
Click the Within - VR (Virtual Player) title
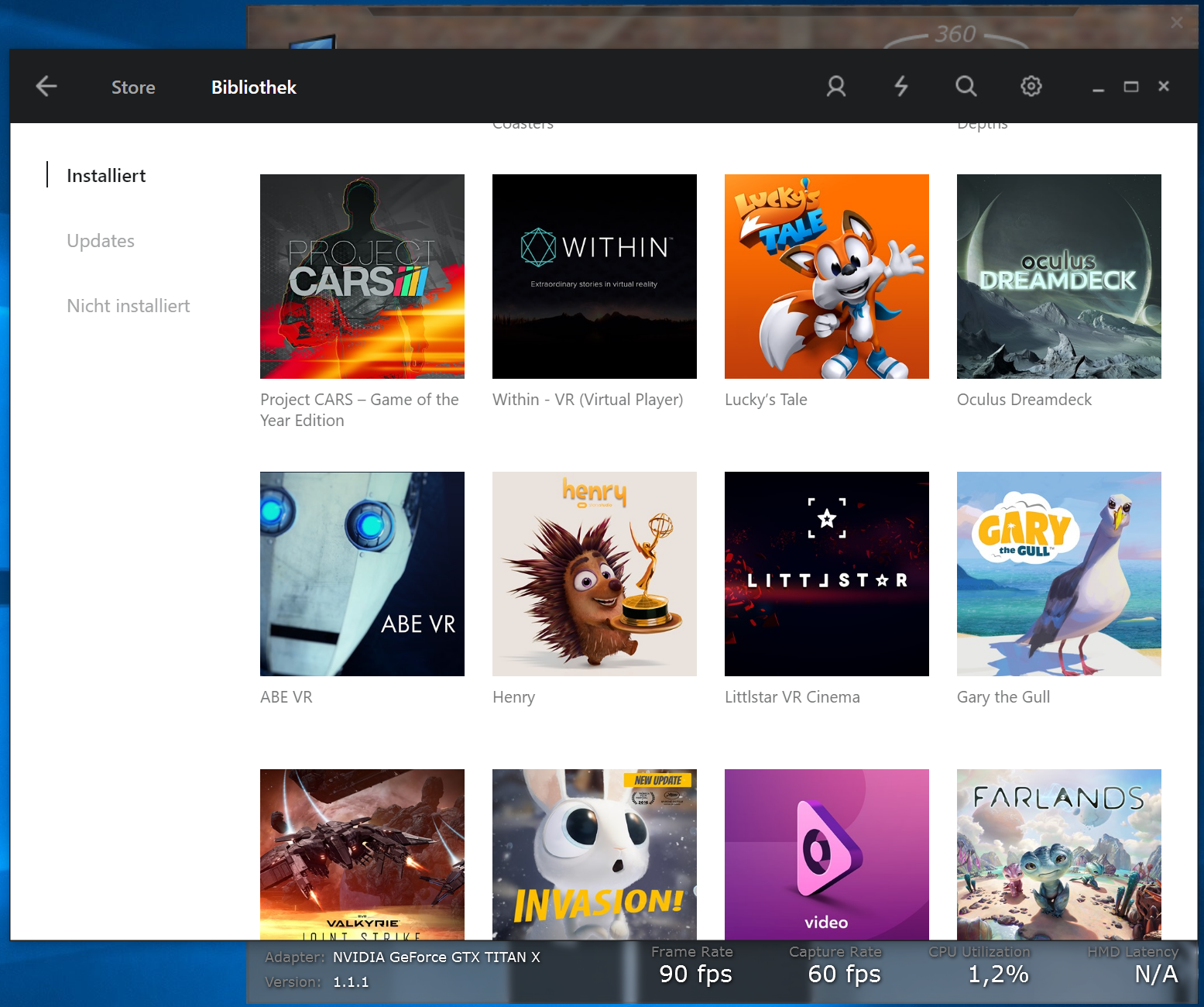pos(588,400)
